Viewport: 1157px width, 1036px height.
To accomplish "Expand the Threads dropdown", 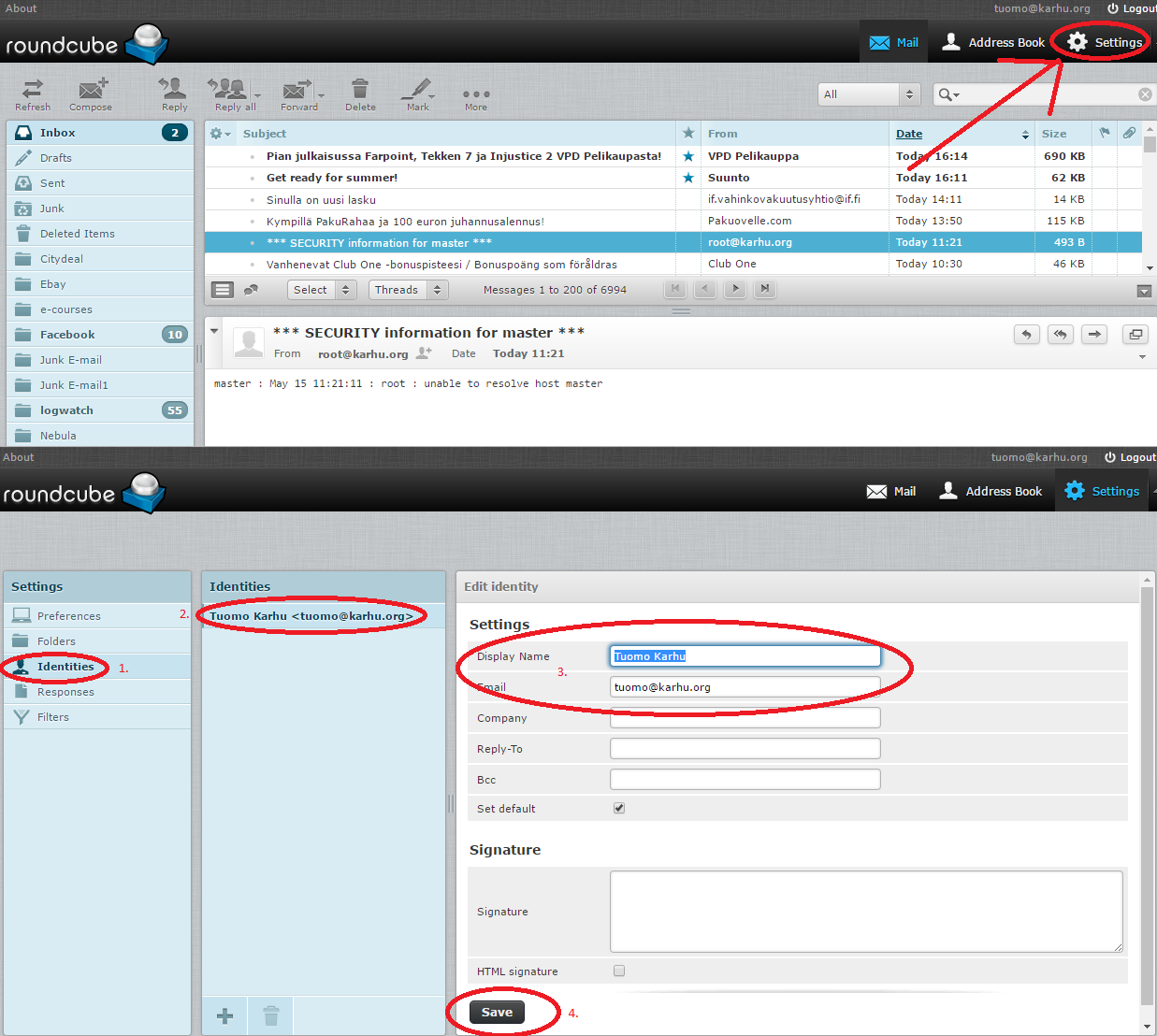I will tap(409, 290).
